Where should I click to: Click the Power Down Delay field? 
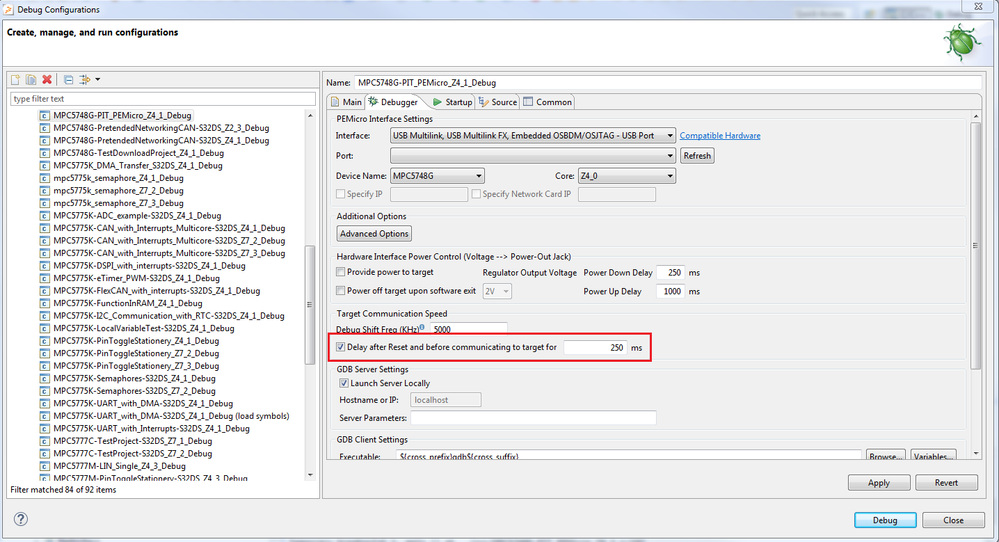[670, 273]
